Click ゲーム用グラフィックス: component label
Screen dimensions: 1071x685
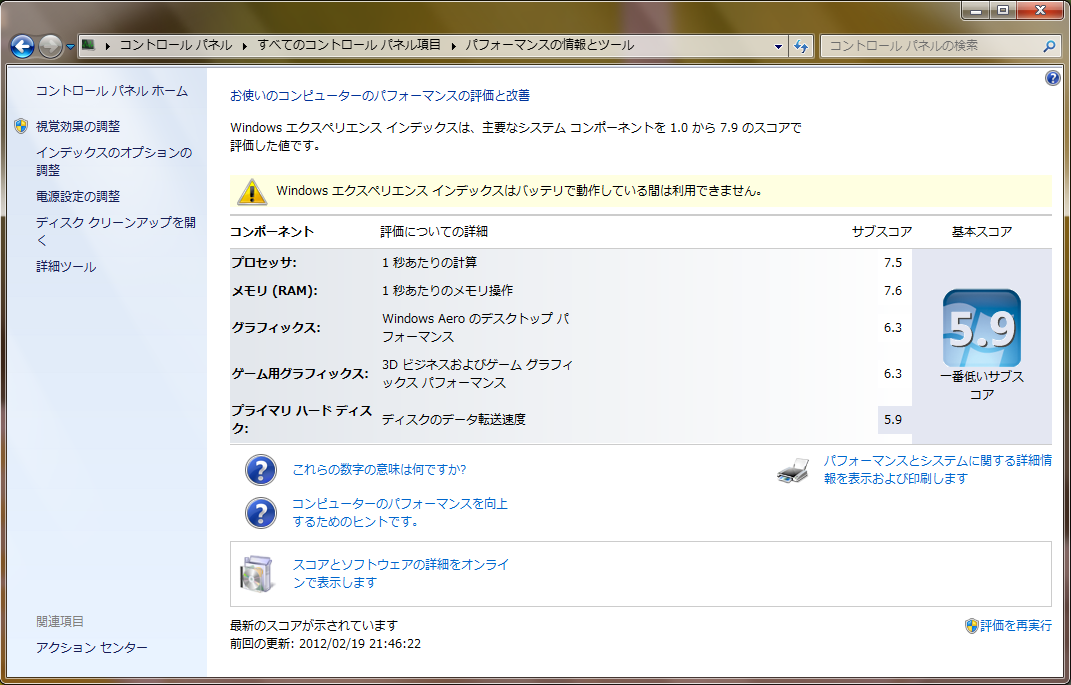[300, 374]
